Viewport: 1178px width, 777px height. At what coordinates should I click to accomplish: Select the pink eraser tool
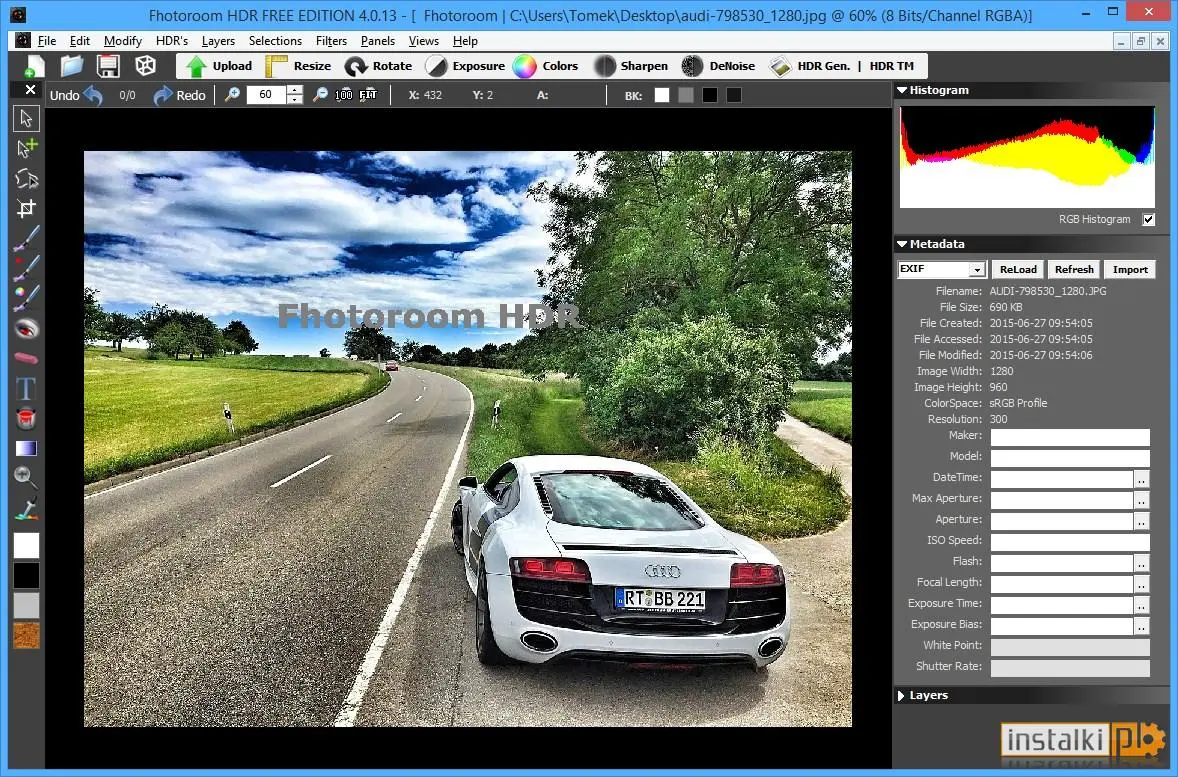[26, 358]
